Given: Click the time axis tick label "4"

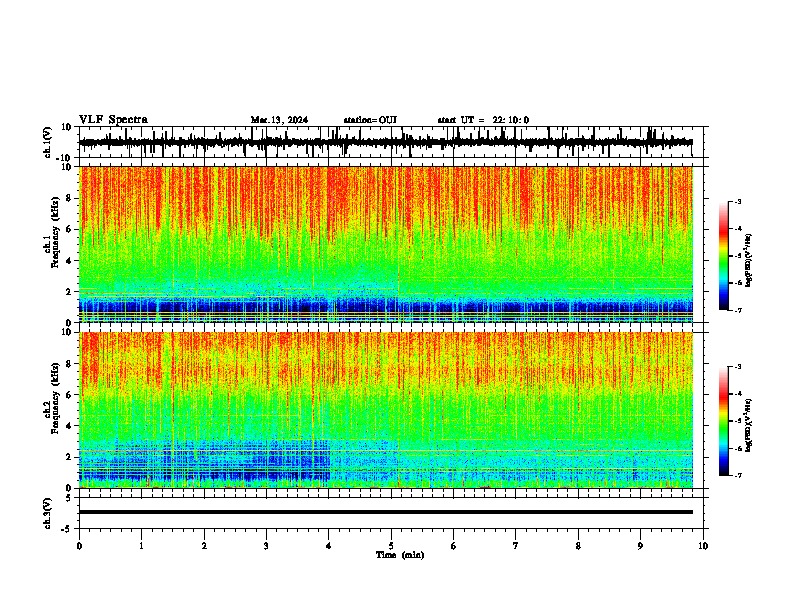Looking at the screenshot, I should pos(329,546).
